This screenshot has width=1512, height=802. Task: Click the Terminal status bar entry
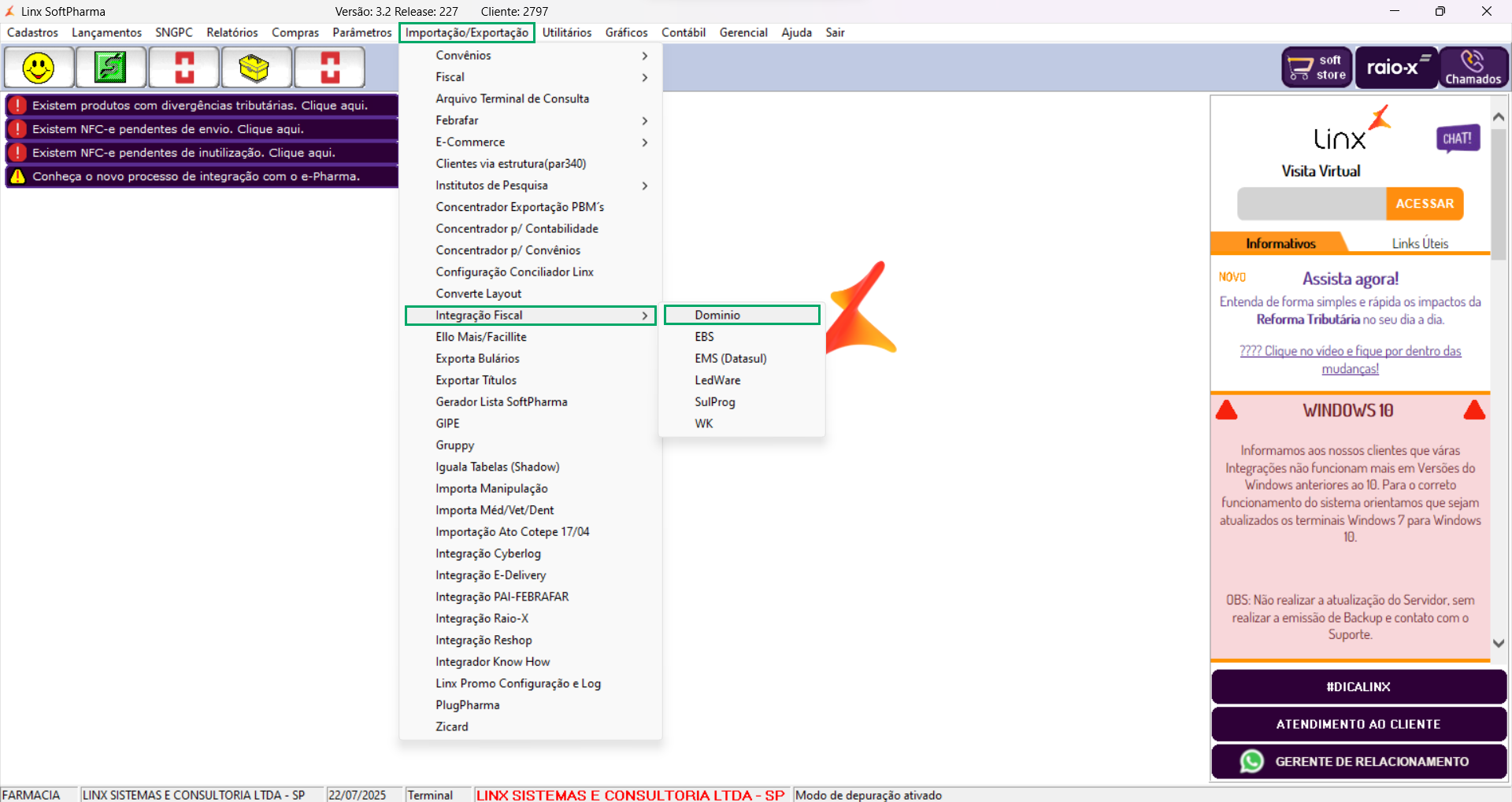pyautogui.click(x=430, y=795)
